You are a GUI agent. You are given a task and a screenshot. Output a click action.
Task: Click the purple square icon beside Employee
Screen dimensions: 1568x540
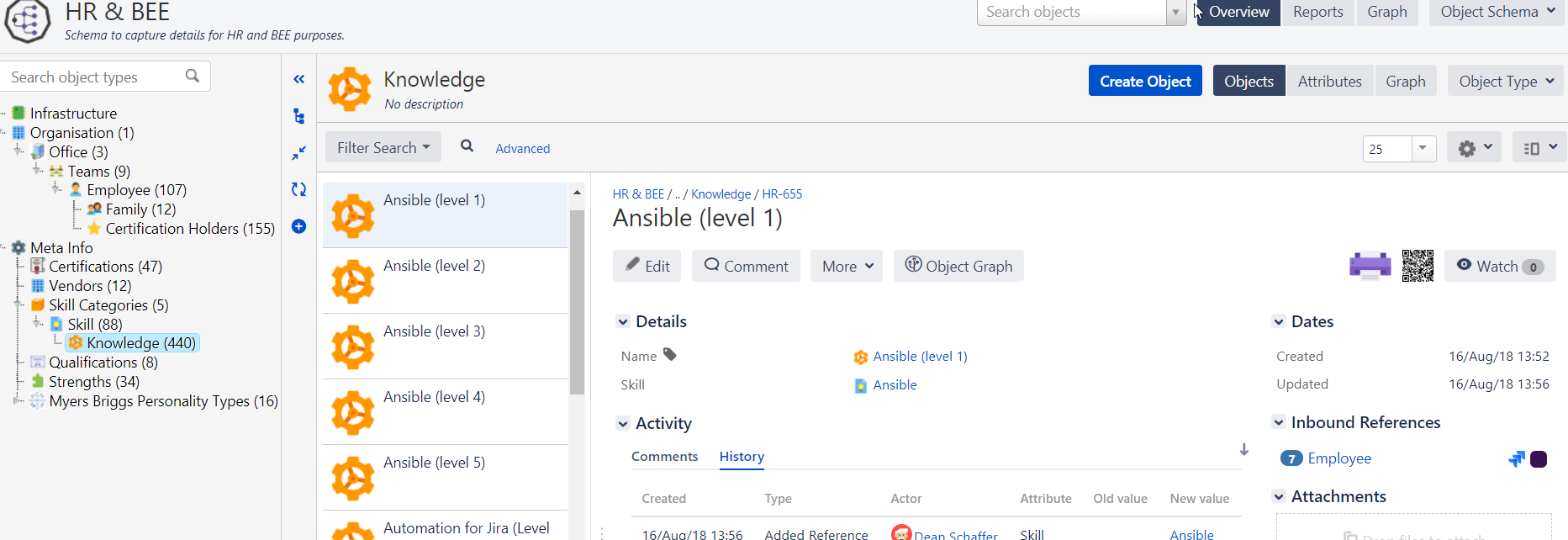pyautogui.click(x=1539, y=458)
